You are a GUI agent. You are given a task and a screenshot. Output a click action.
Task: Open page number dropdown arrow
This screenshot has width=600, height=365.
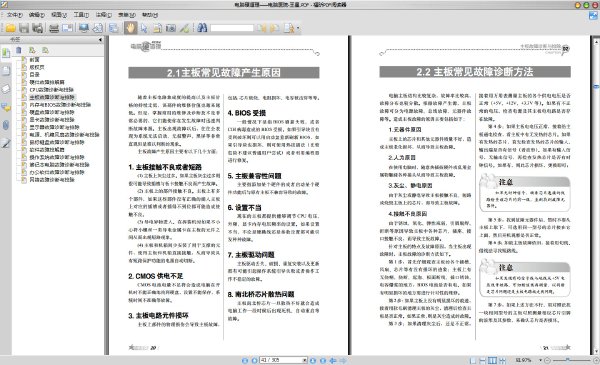[305, 360]
